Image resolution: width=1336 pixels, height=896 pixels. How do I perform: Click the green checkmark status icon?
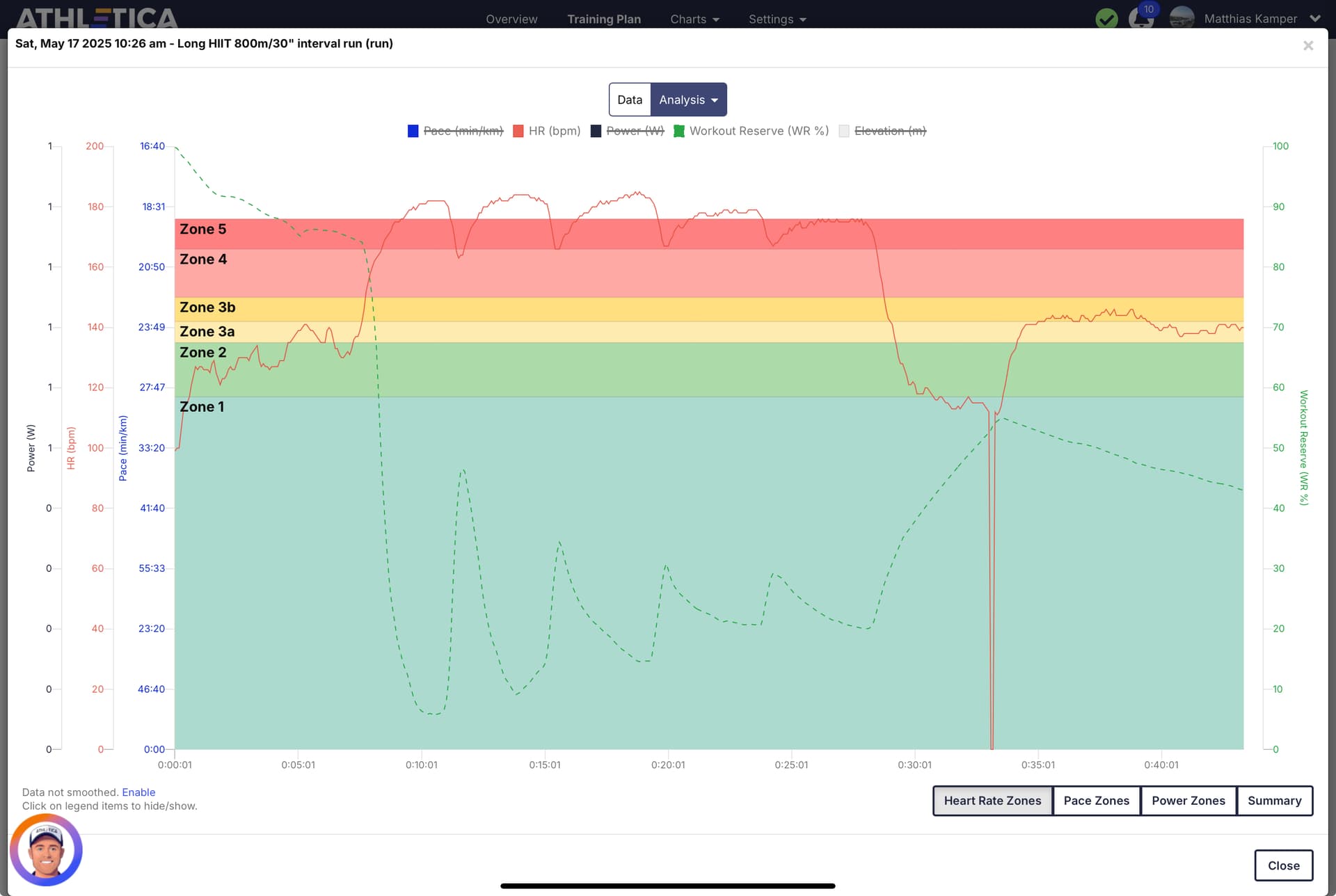(x=1106, y=18)
